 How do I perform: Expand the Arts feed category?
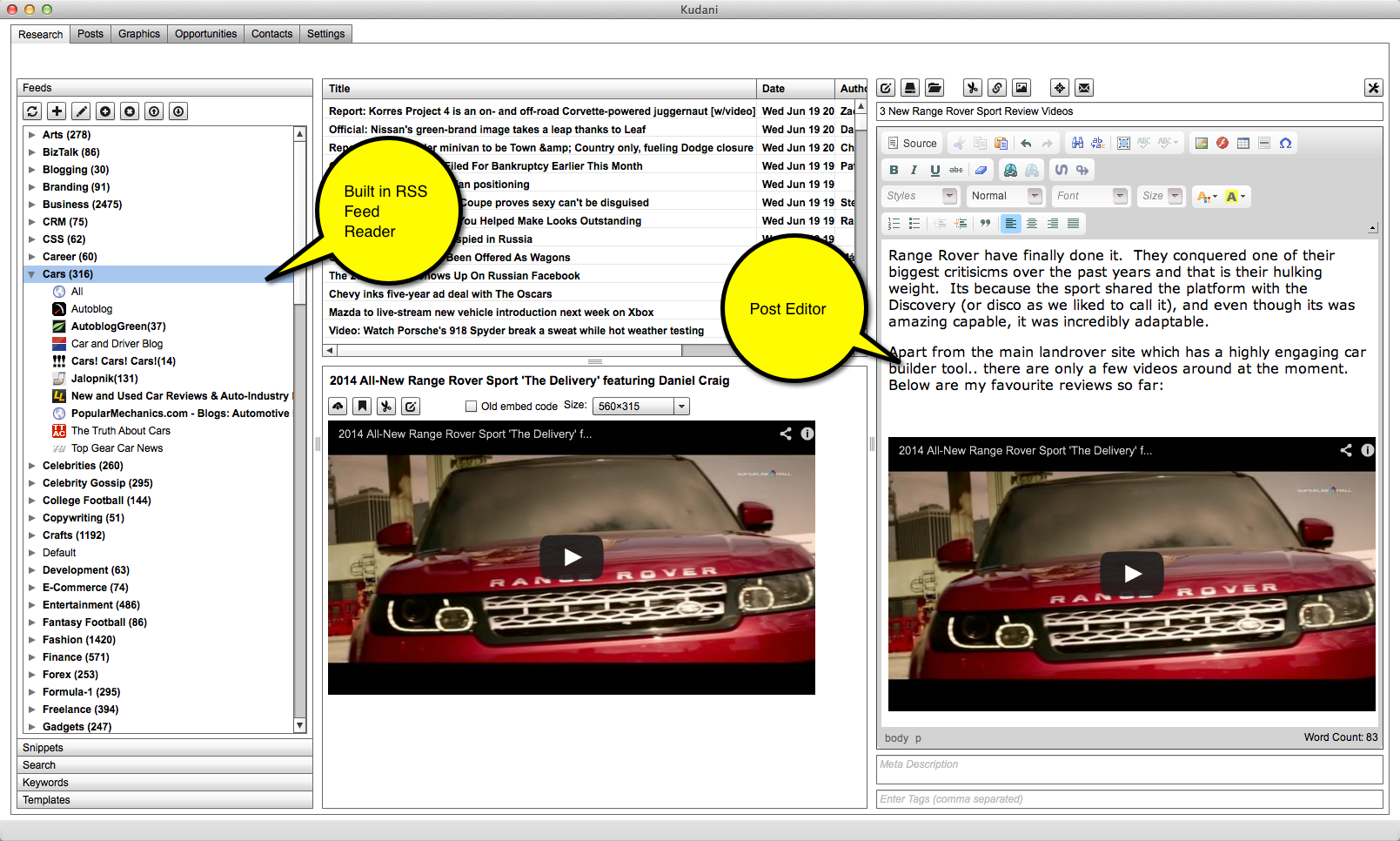pos(32,135)
